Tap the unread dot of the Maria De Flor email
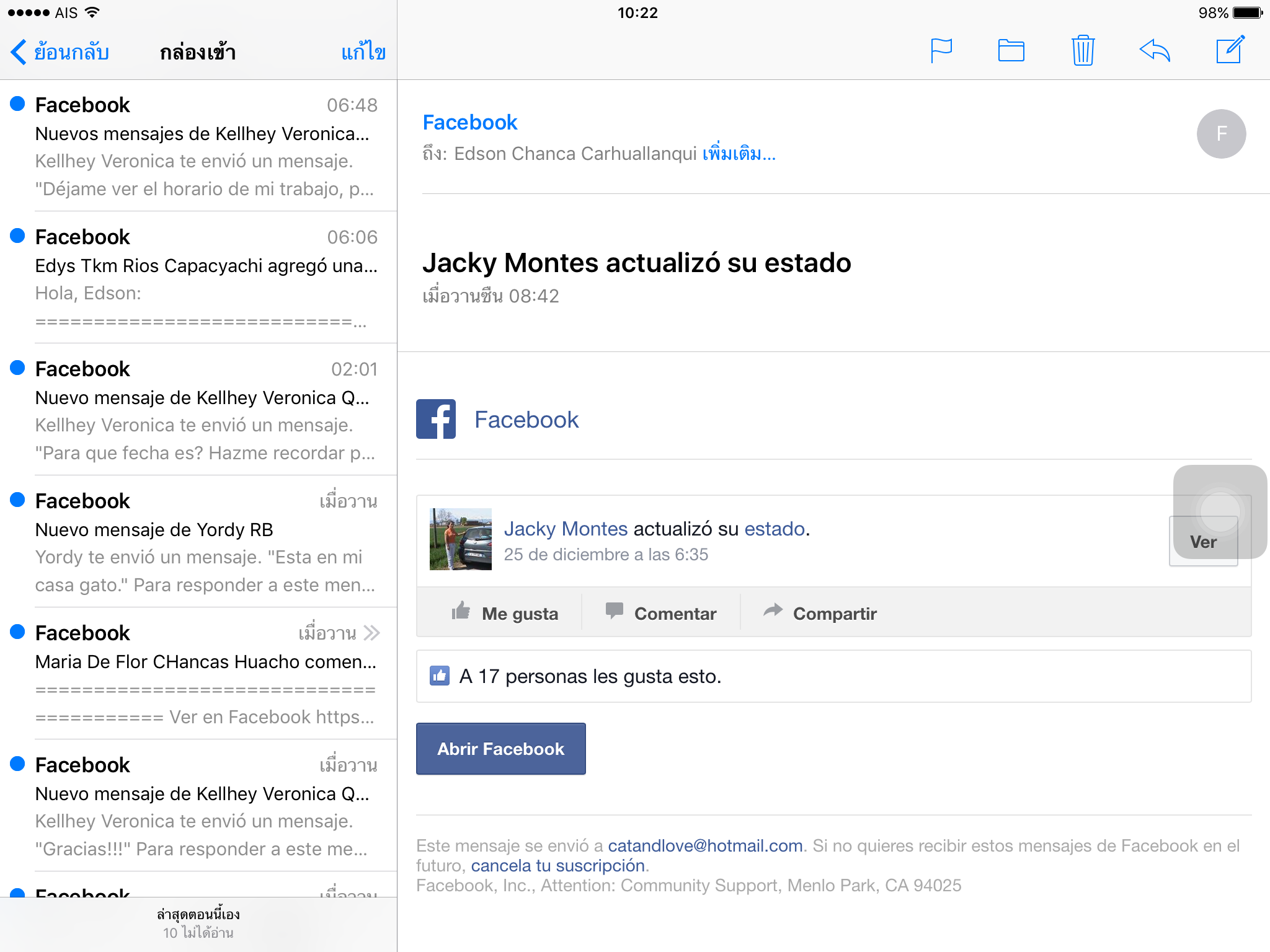The height and width of the screenshot is (952, 1270). click(17, 632)
